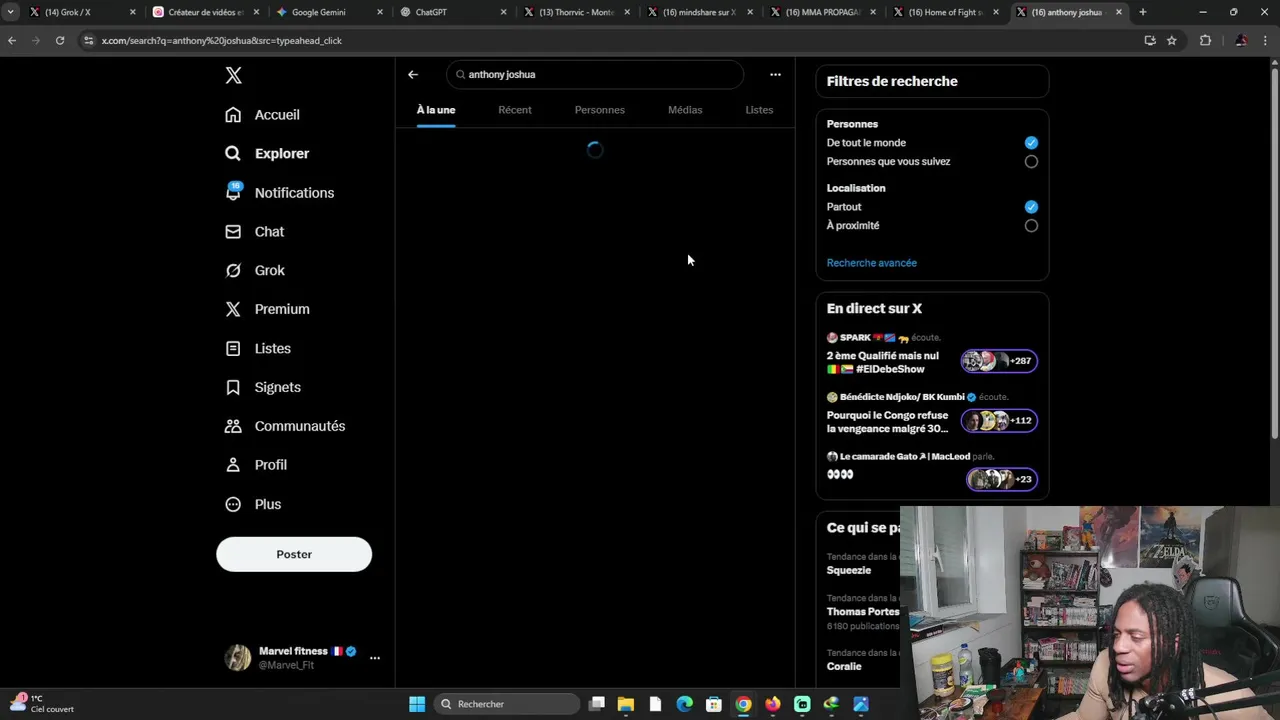Click the Poster button
Image resolution: width=1280 pixels, height=720 pixels.
[x=294, y=554]
